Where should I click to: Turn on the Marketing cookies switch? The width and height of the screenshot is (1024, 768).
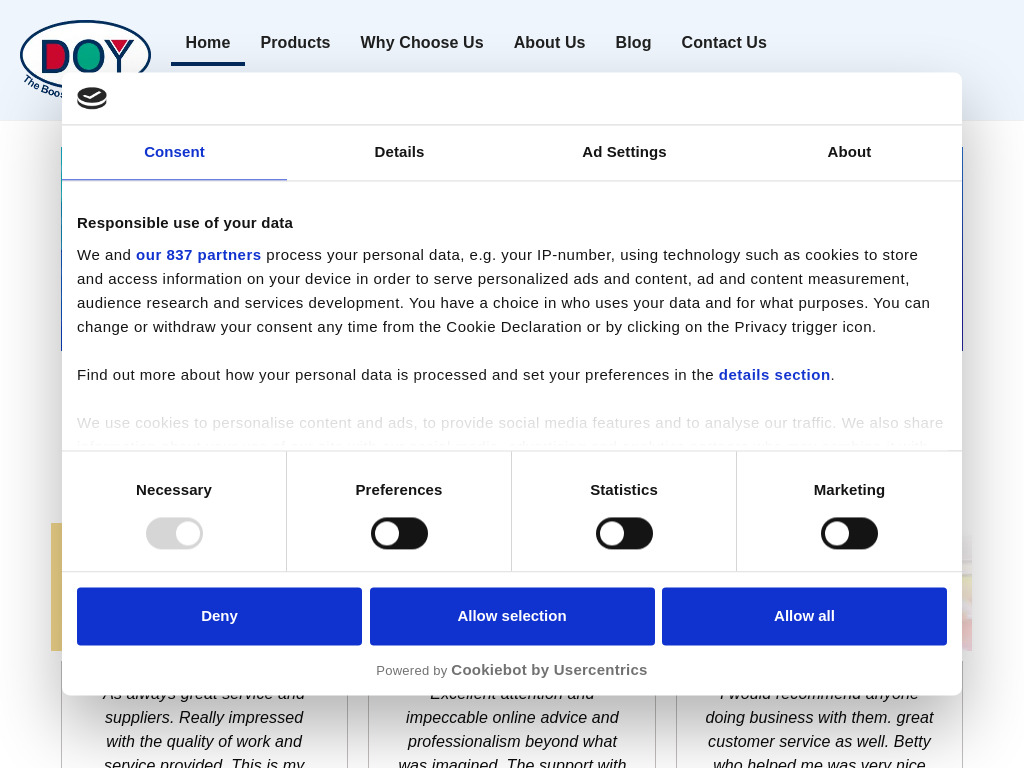point(849,534)
